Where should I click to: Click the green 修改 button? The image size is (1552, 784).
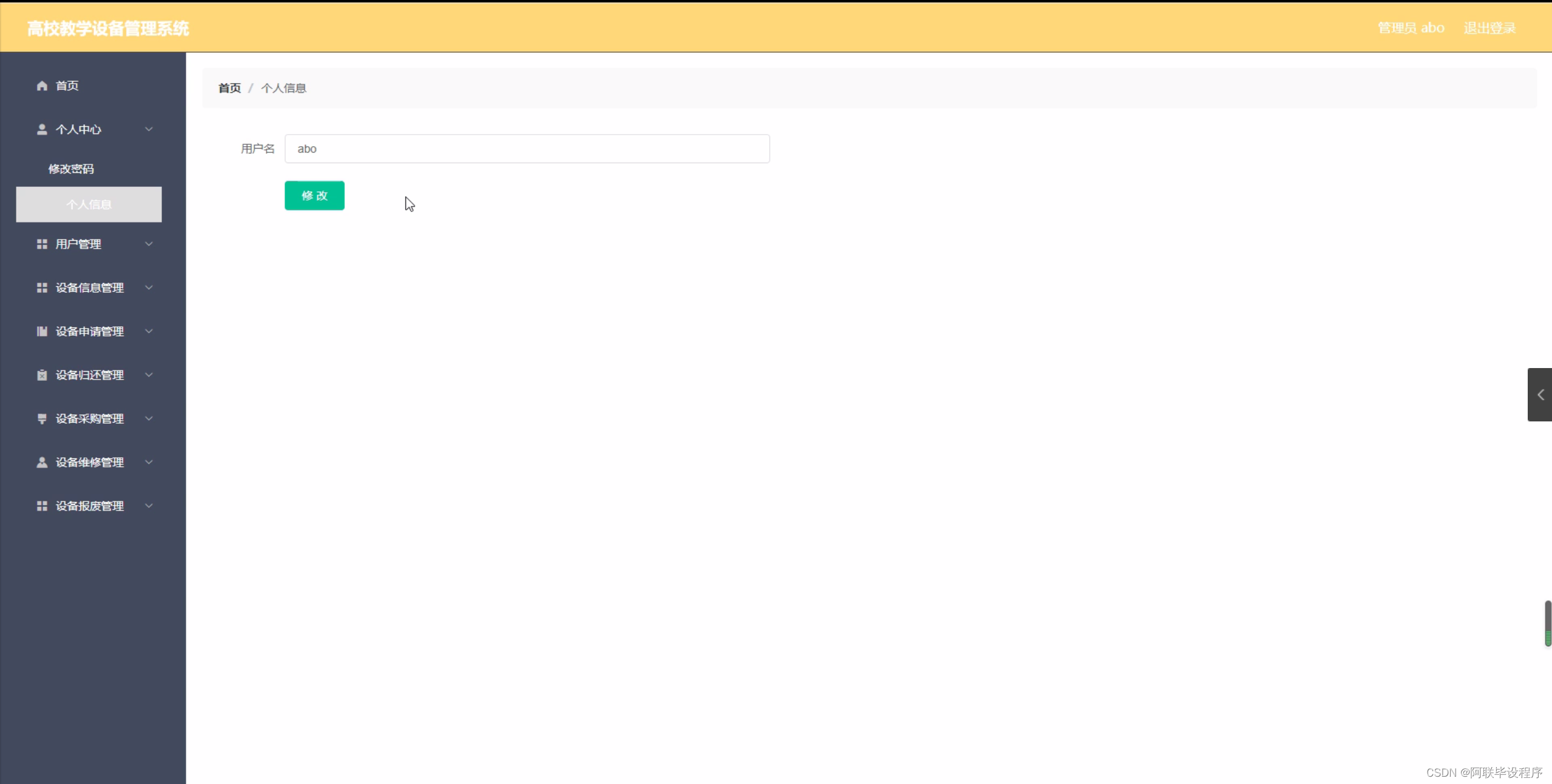[x=314, y=195]
